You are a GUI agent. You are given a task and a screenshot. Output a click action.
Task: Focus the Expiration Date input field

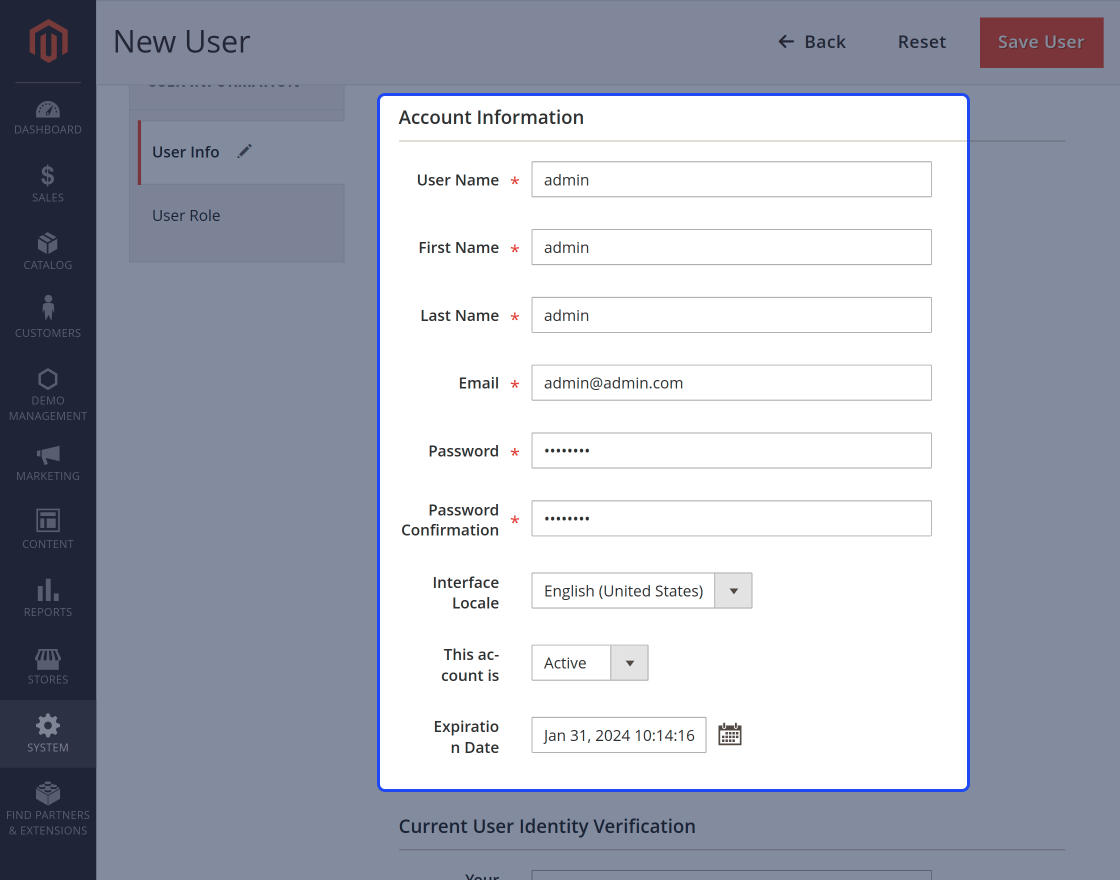[619, 735]
